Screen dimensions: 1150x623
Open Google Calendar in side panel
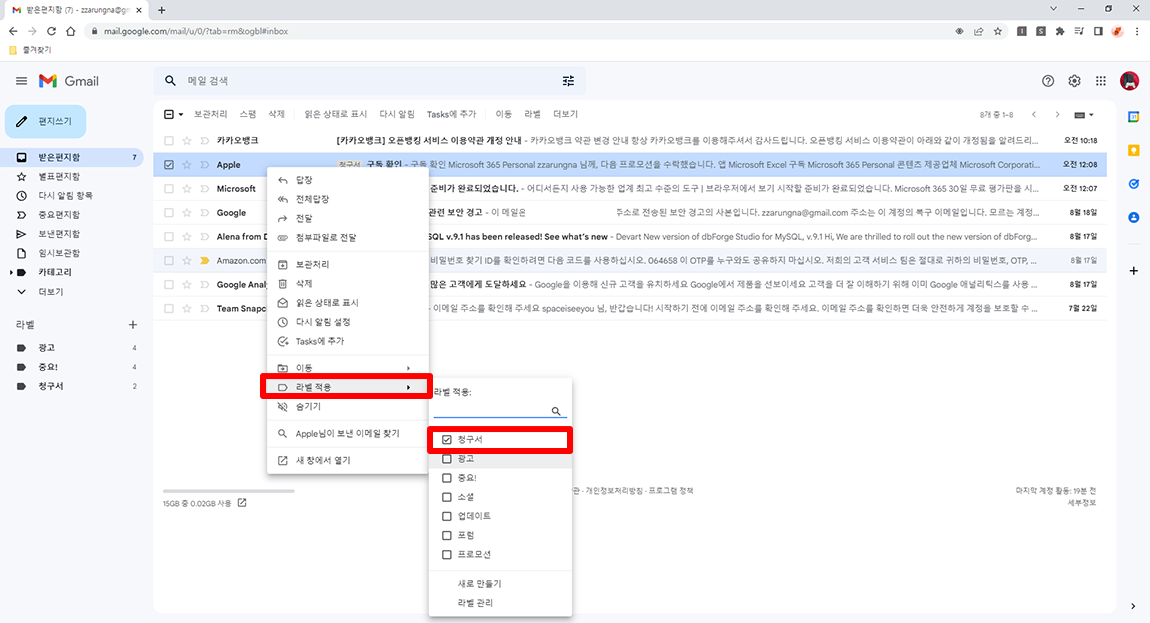[x=1133, y=117]
